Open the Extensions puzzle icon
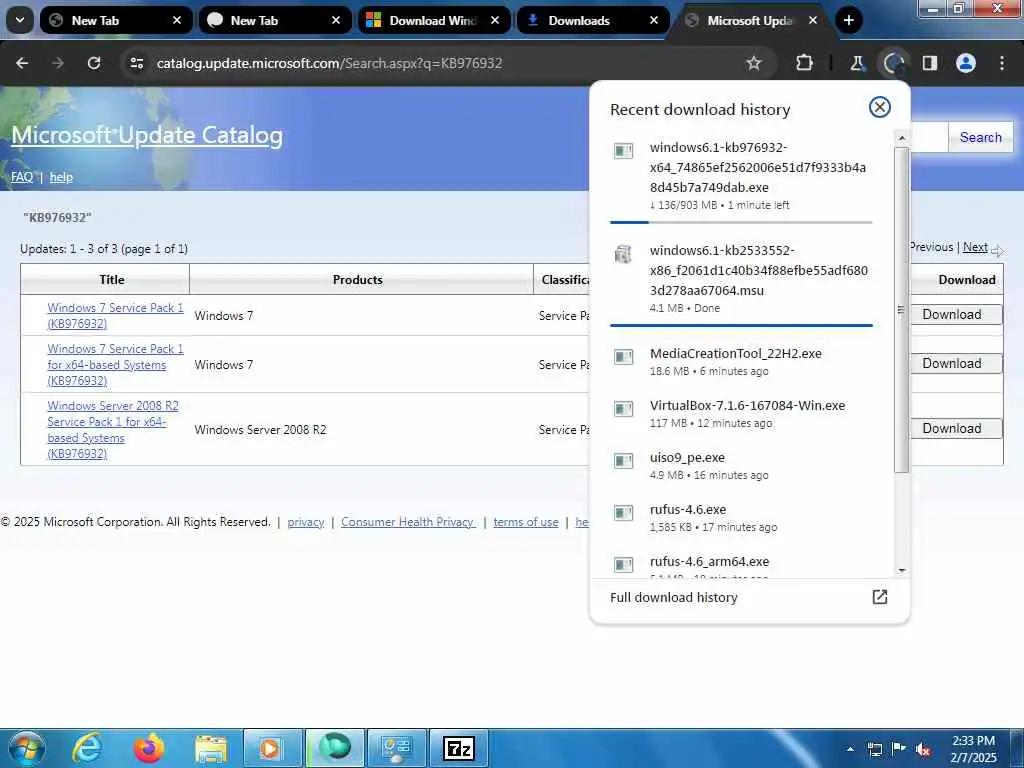The width and height of the screenshot is (1024, 768). click(x=805, y=63)
